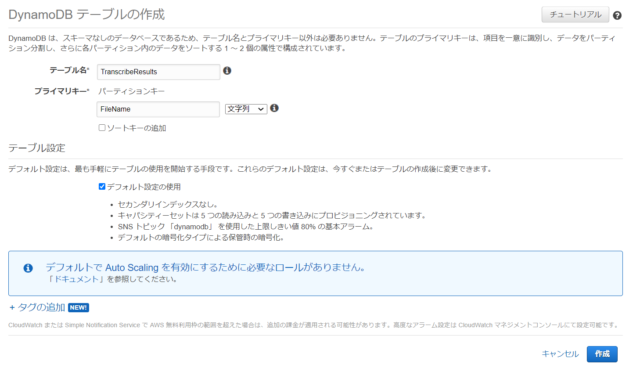Click the キャパシティーセット bullet text
This screenshot has height=372, width=640.
(x=271, y=216)
